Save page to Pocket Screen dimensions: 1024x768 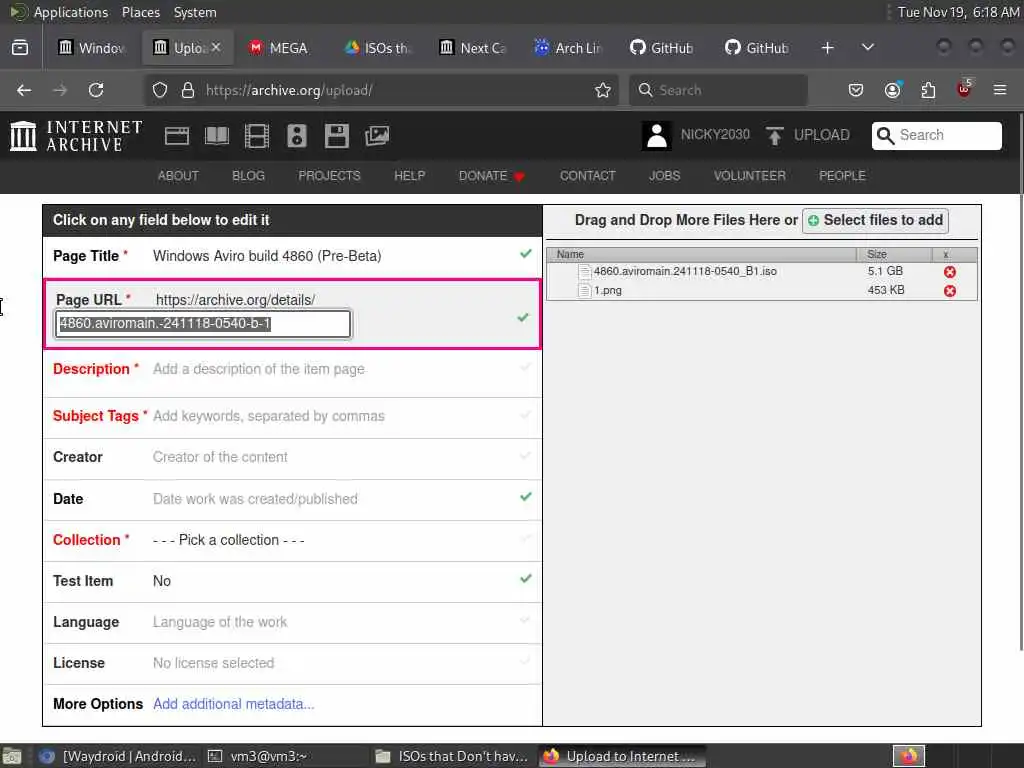coord(856,90)
